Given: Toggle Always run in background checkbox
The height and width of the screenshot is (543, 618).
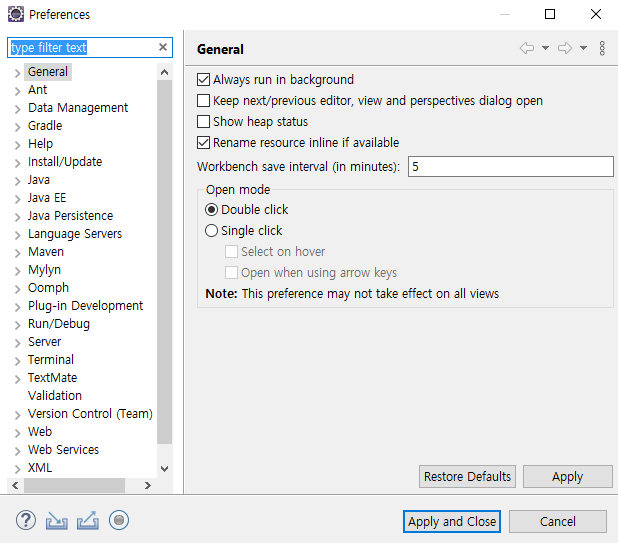Looking at the screenshot, I should [x=203, y=80].
